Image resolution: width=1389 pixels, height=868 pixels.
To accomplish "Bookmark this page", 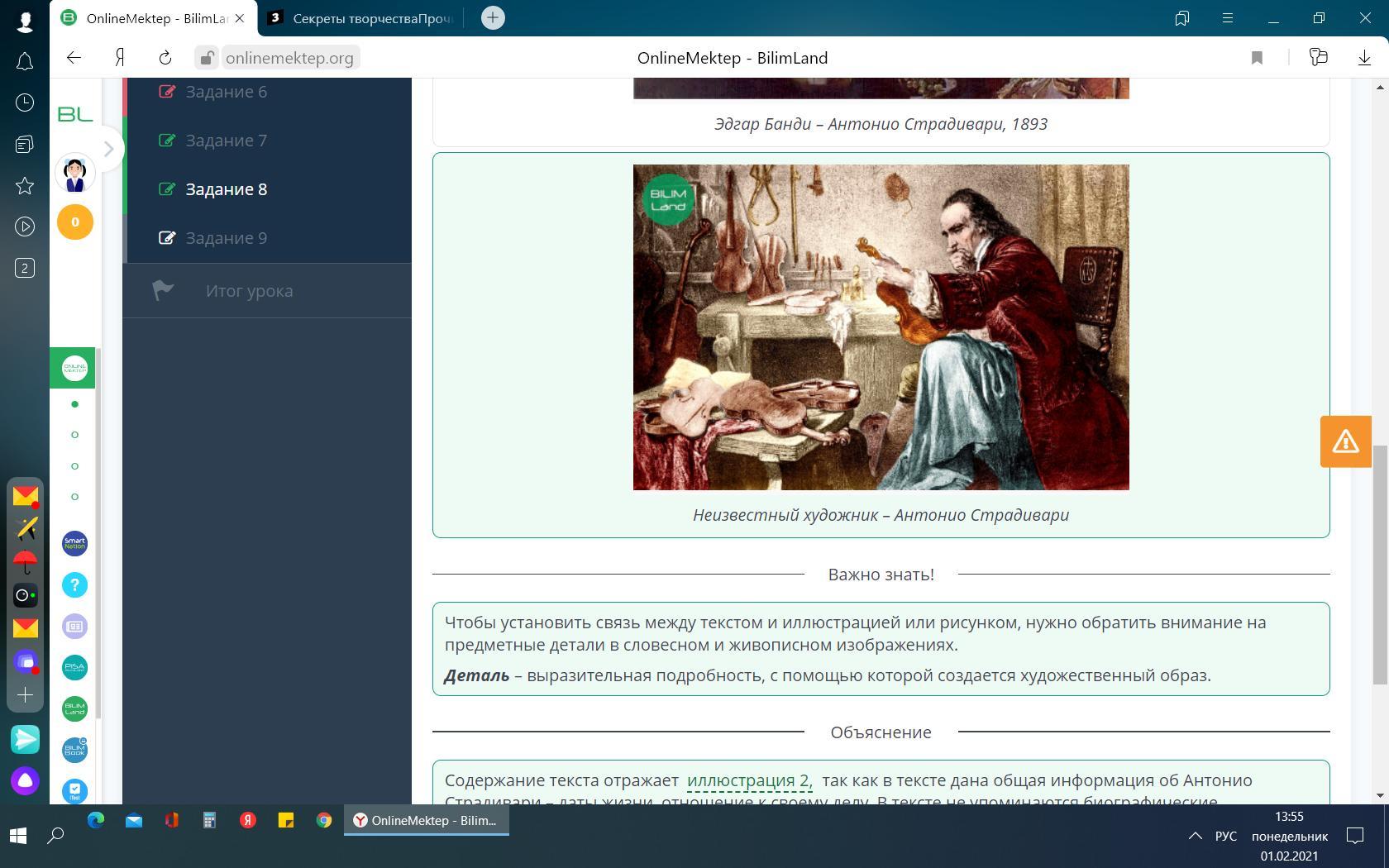I will click(x=1257, y=58).
